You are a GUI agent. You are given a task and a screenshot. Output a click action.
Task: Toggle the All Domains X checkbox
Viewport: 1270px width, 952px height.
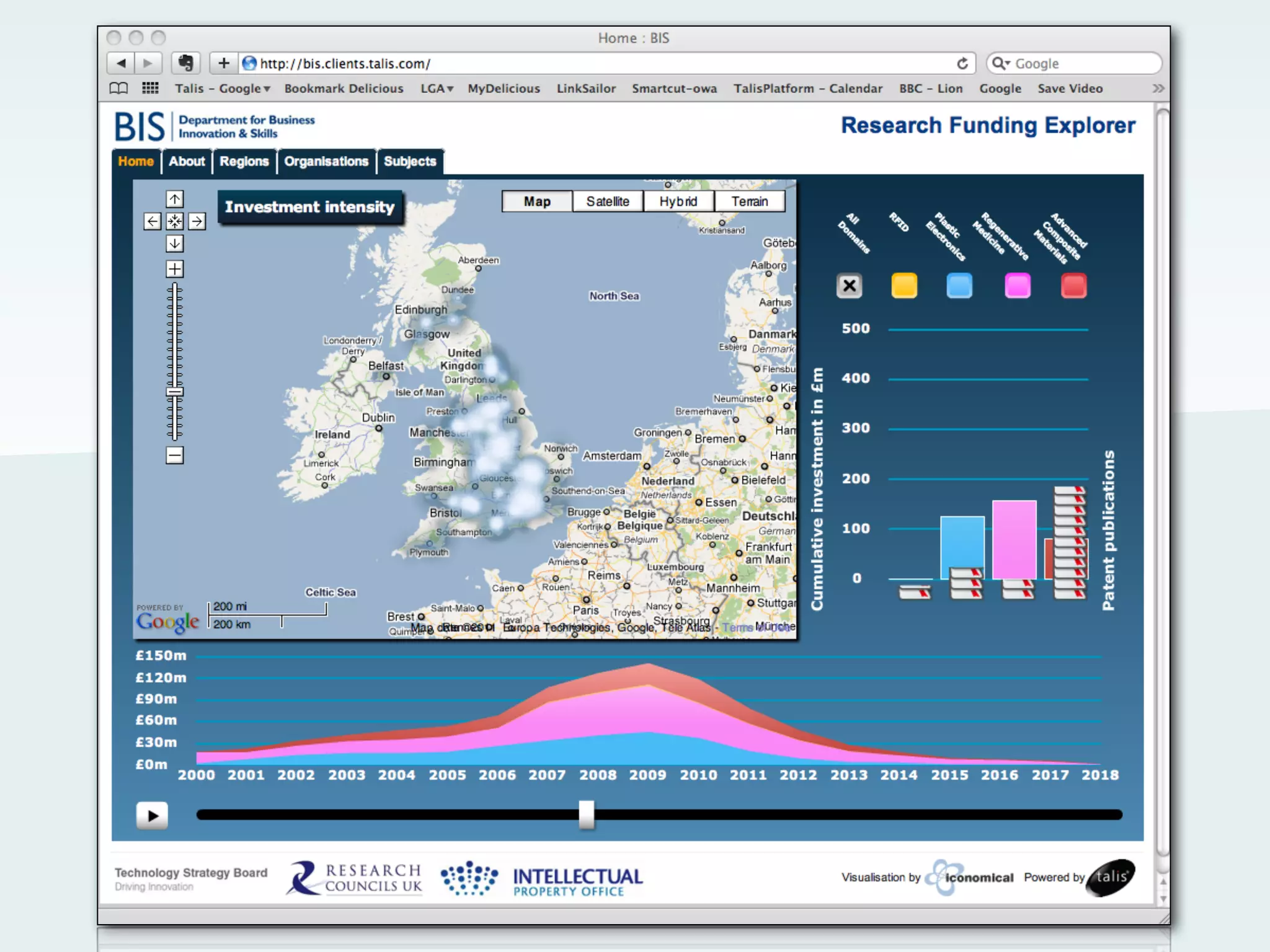[x=849, y=286]
